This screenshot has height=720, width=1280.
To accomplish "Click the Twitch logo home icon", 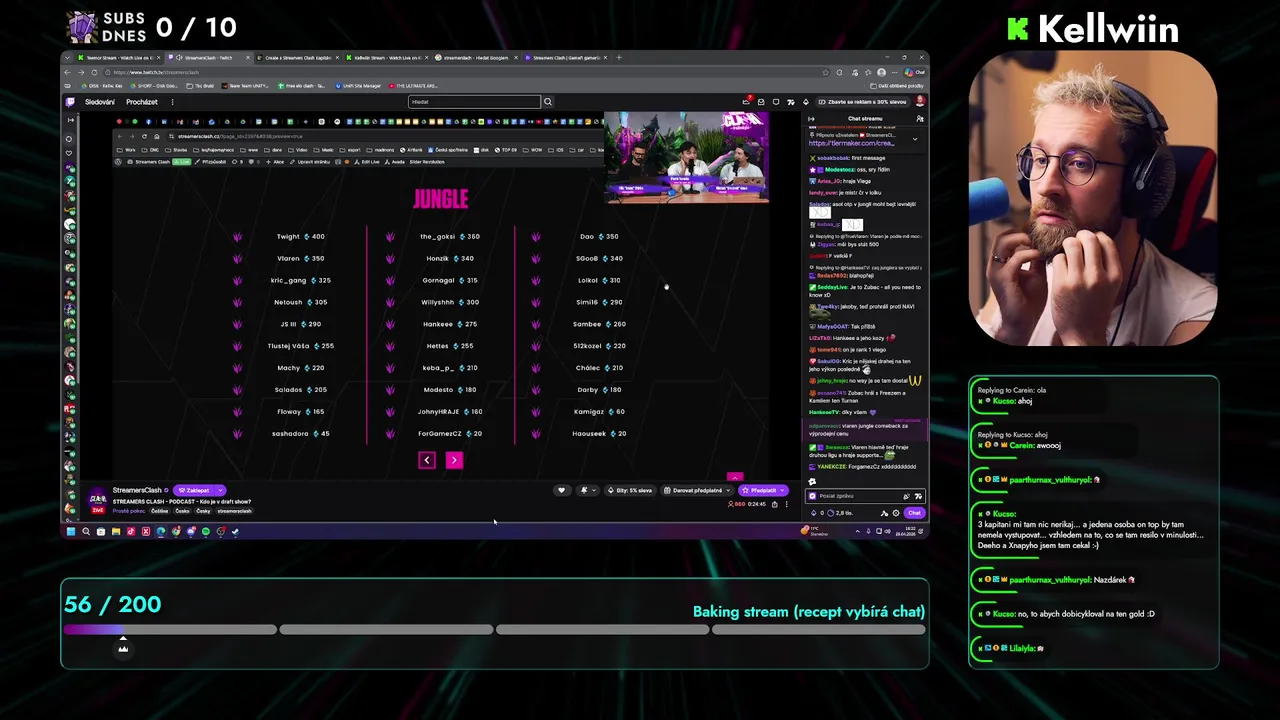I will click(x=70, y=102).
